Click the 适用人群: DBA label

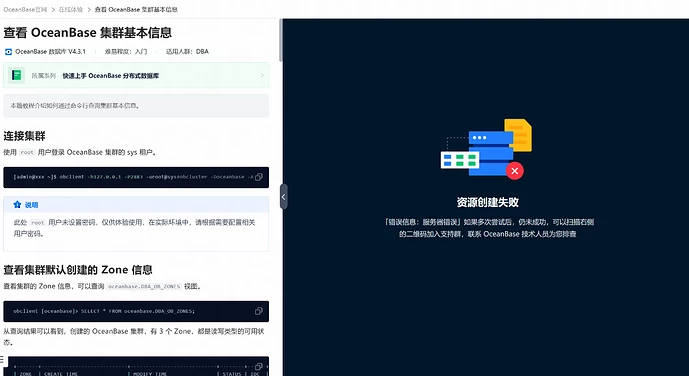[x=187, y=51]
